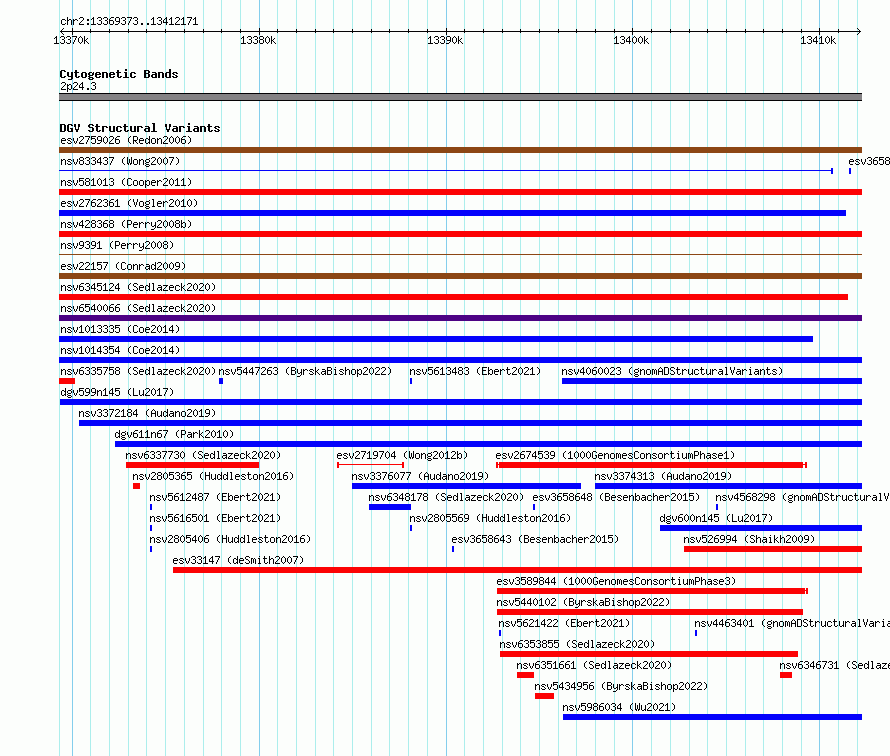
Task: Click nsv526994 (Shaikh2009) label
Action: tap(749, 539)
